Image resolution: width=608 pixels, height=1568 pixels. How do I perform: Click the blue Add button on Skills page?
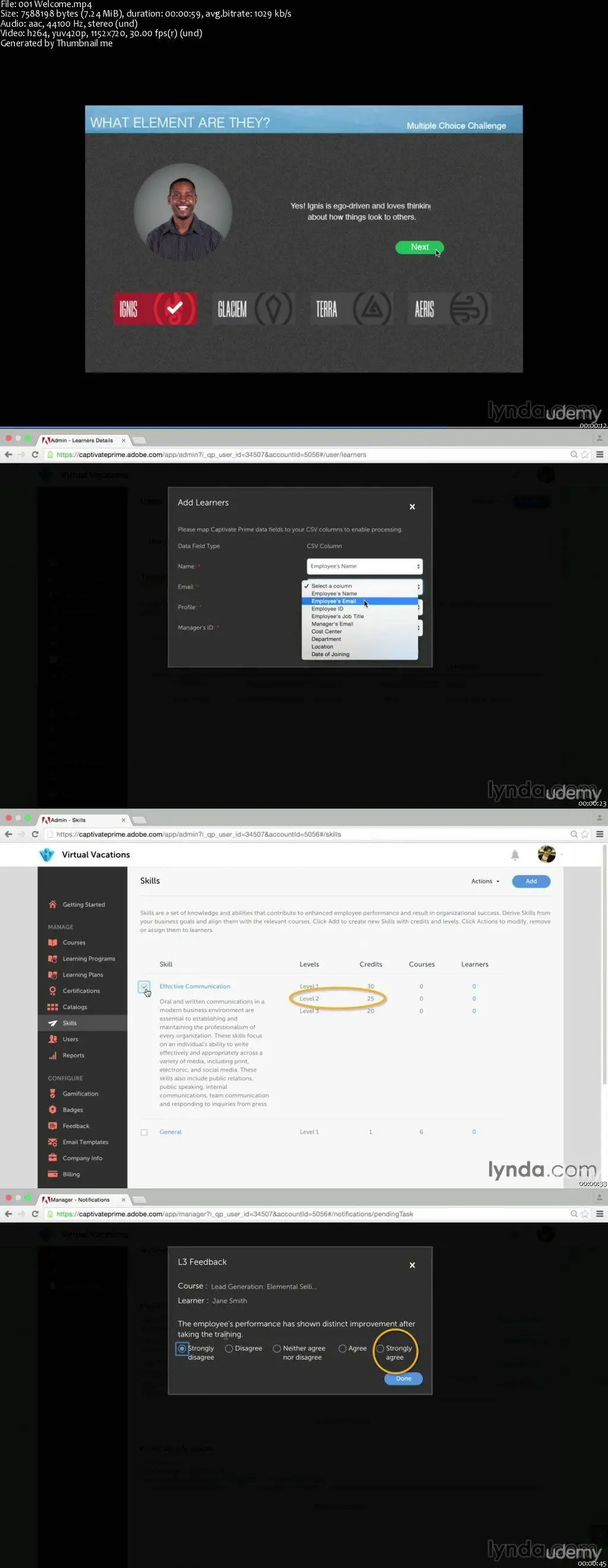coord(531,882)
